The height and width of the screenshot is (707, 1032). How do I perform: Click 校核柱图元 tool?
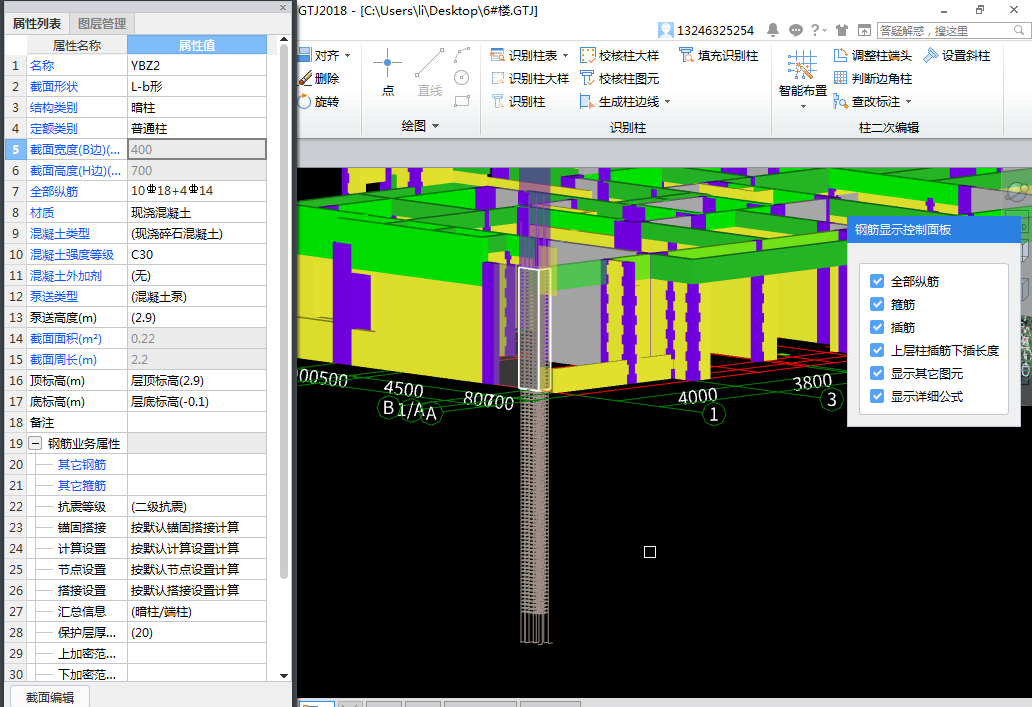[619, 78]
